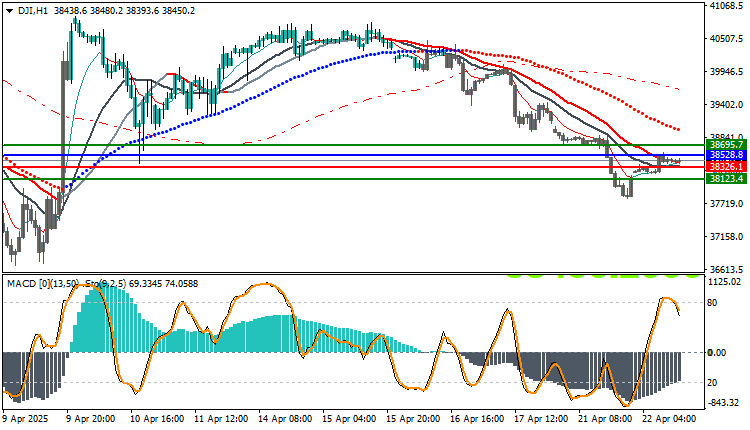The image size is (750, 430).
Task: Open the DJI,H1 chart menu arrow
Action: click(x=10, y=11)
